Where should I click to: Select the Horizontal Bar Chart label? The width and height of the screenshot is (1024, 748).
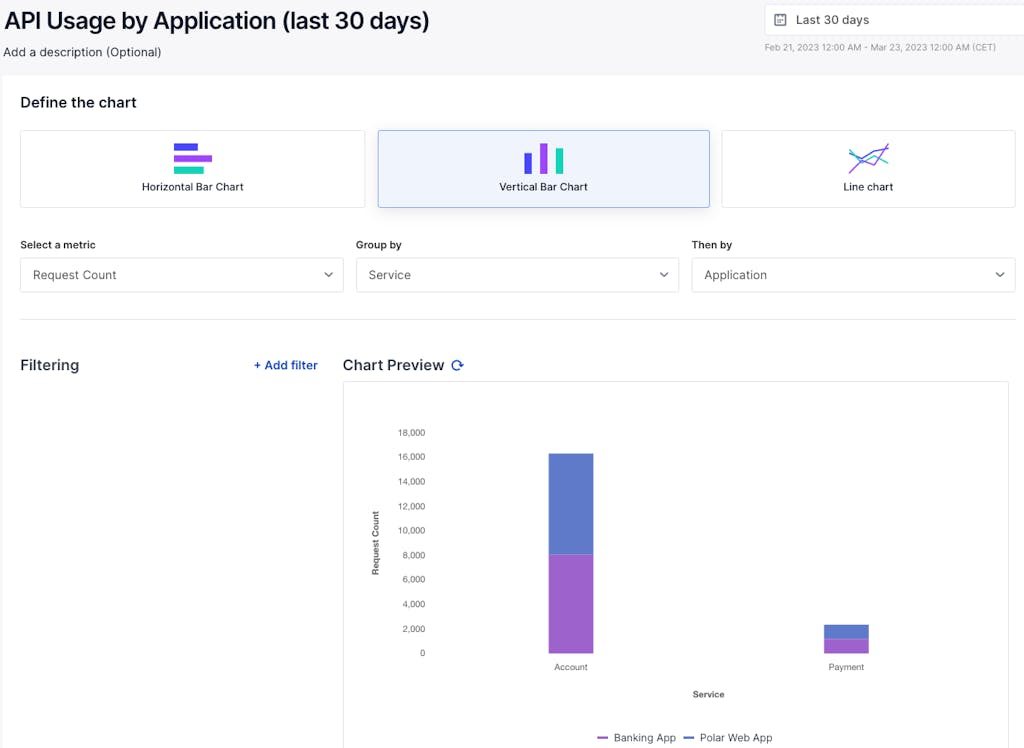tap(192, 187)
